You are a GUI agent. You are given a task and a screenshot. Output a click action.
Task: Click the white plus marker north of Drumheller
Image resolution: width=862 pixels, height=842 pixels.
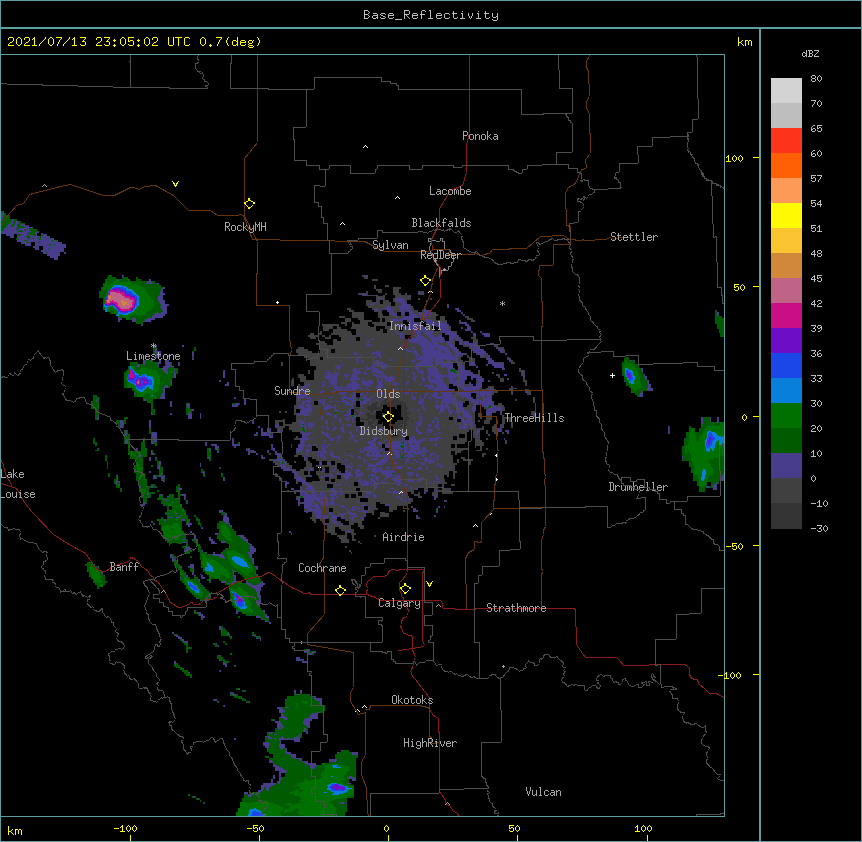click(x=612, y=375)
